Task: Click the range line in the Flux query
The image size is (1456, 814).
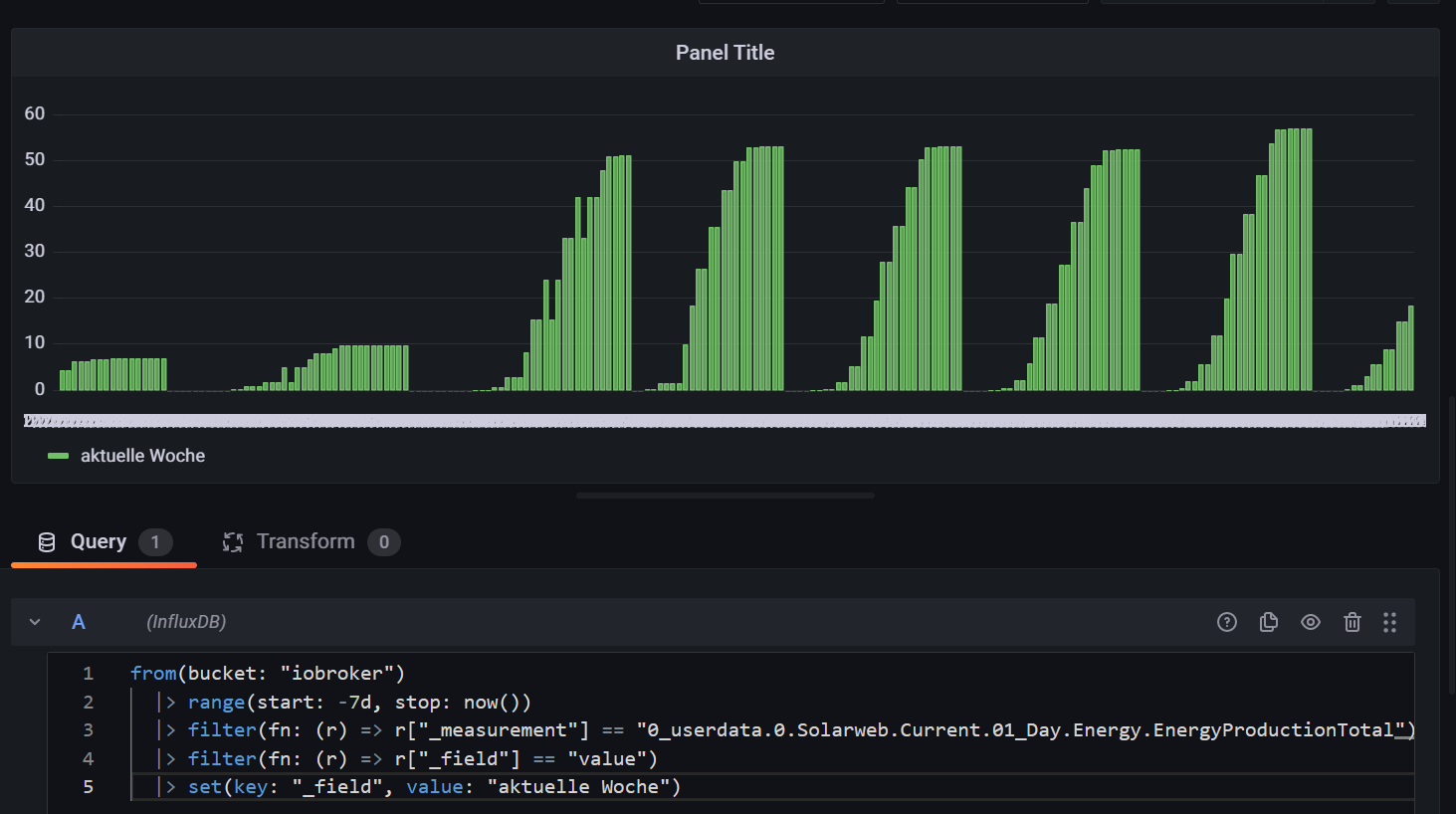Action: [343, 703]
